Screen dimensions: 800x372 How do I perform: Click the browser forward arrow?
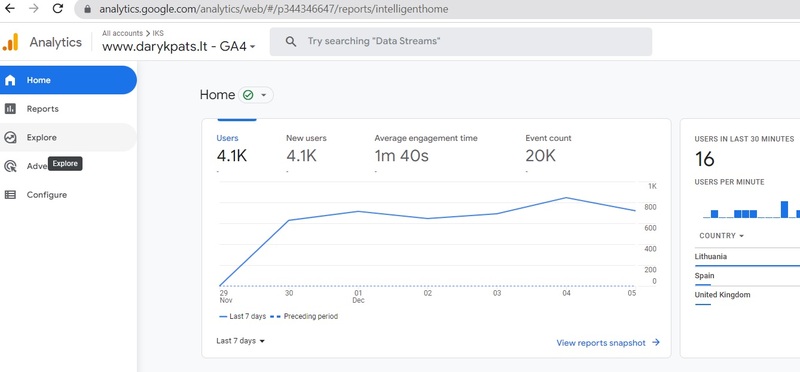[x=34, y=9]
